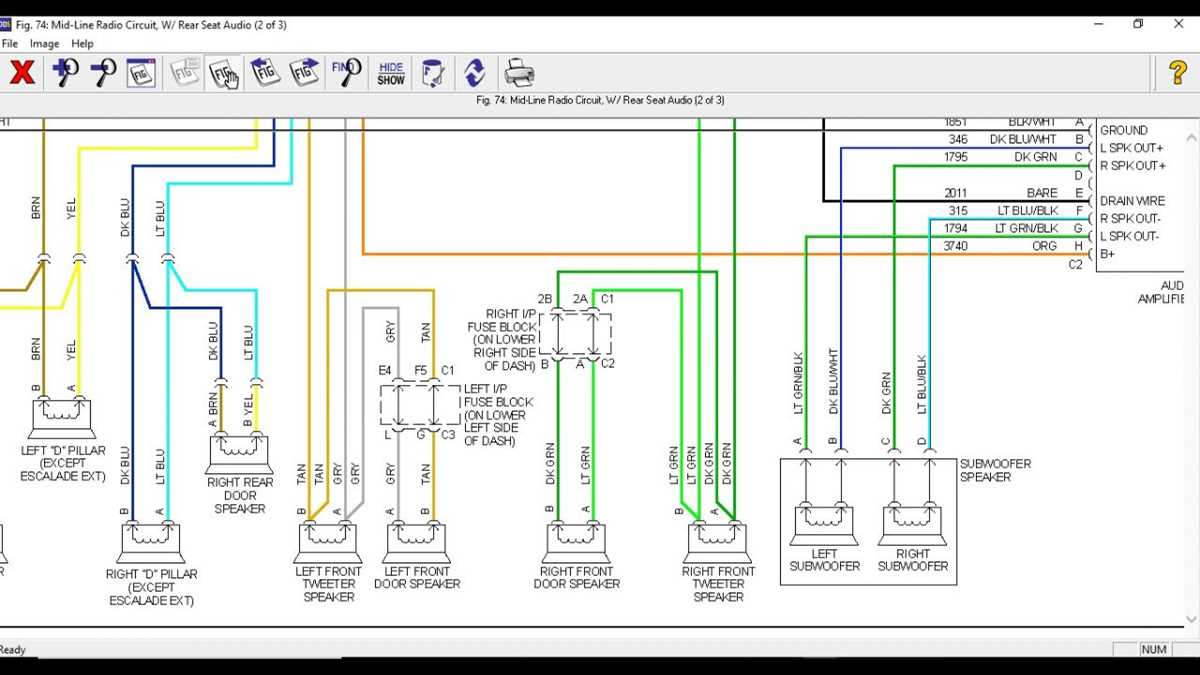Open the paint bucket color tool
The height and width of the screenshot is (675, 1200).
(x=433, y=72)
